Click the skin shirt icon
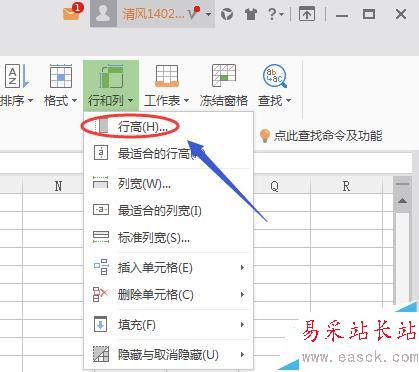Image resolution: width=419 pixels, height=372 pixels. point(250,14)
